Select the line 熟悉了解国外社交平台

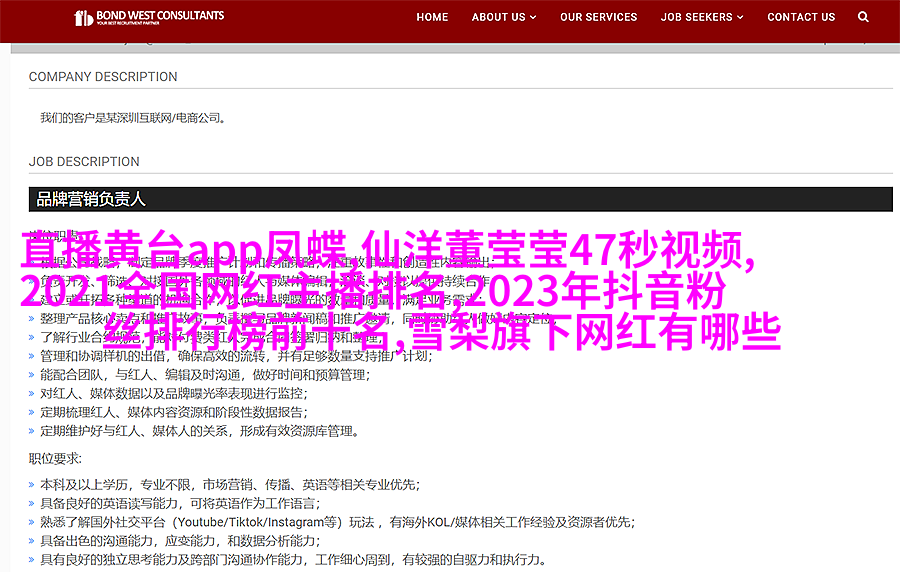click(x=338, y=523)
